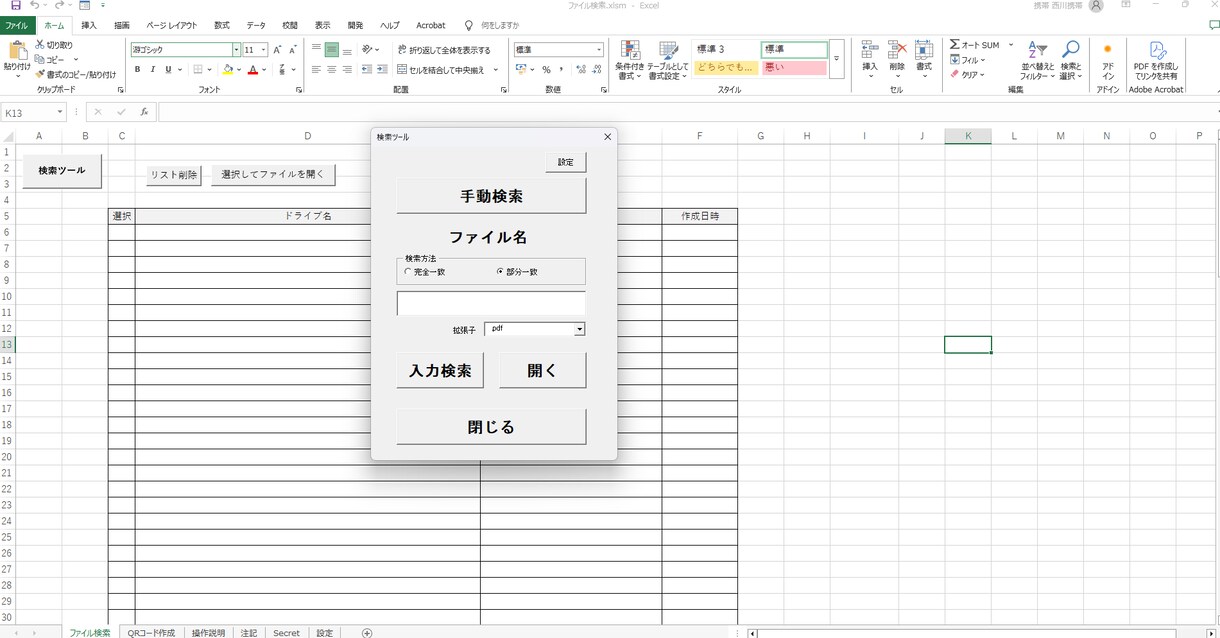Select 完全一致 radio button
This screenshot has height=638, width=1220.
[x=407, y=272]
